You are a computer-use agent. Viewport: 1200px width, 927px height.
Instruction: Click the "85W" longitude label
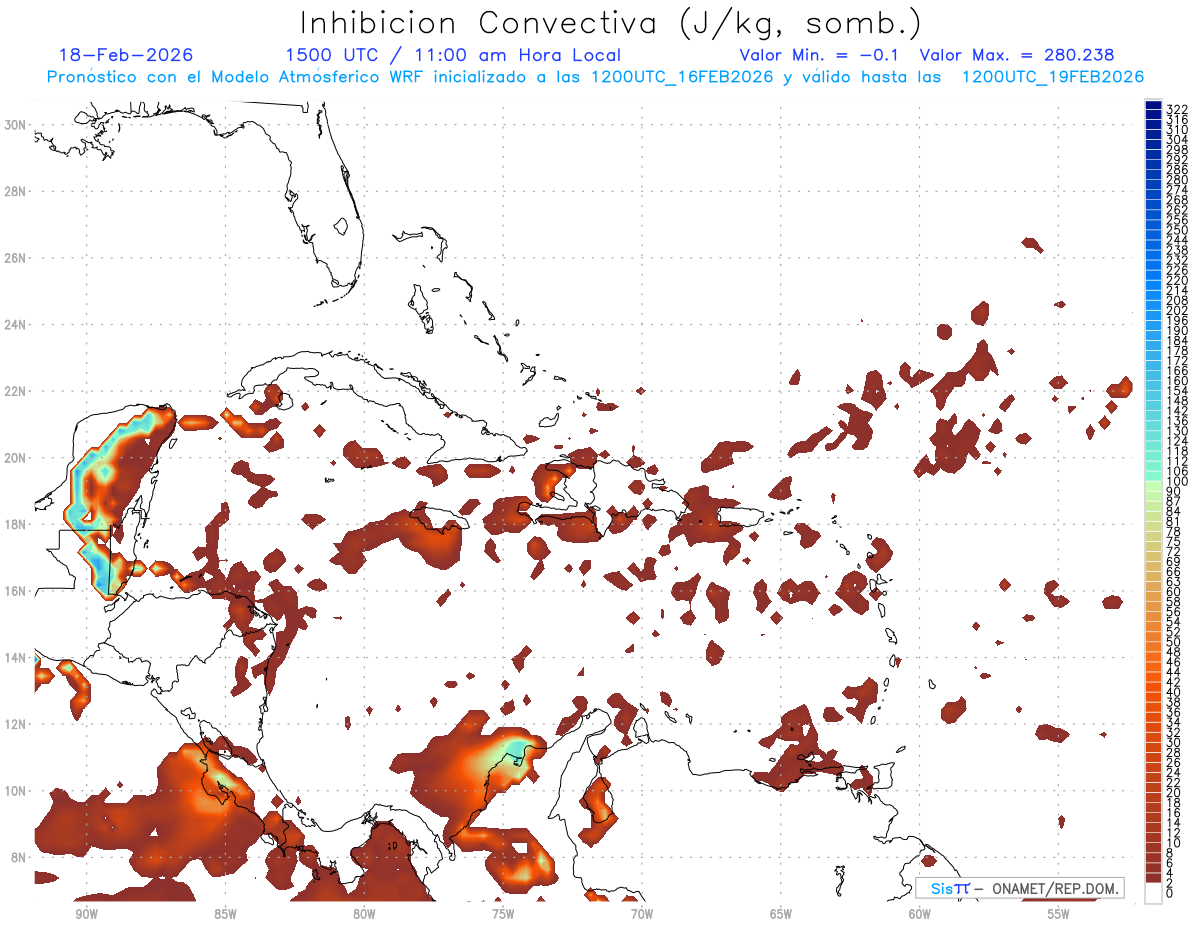pyautogui.click(x=225, y=914)
